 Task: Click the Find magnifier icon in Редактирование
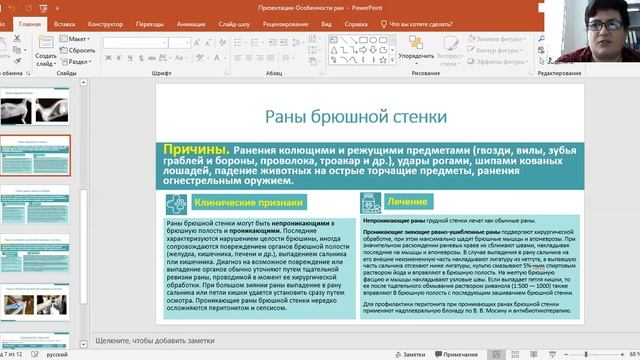pyautogui.click(x=542, y=38)
